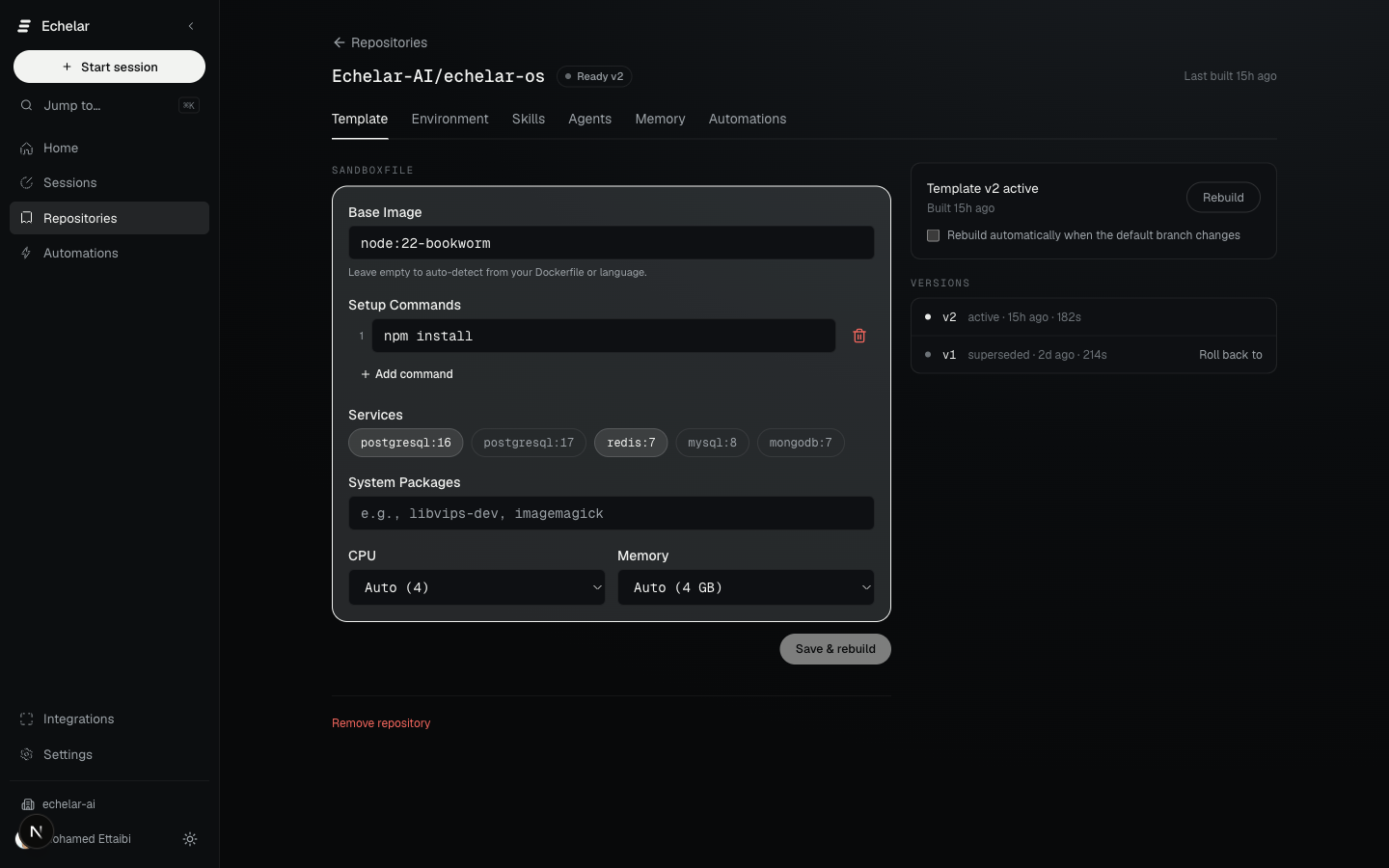Click the user name in sidebar footer
This screenshot has width=1389, height=868.
tap(92, 839)
